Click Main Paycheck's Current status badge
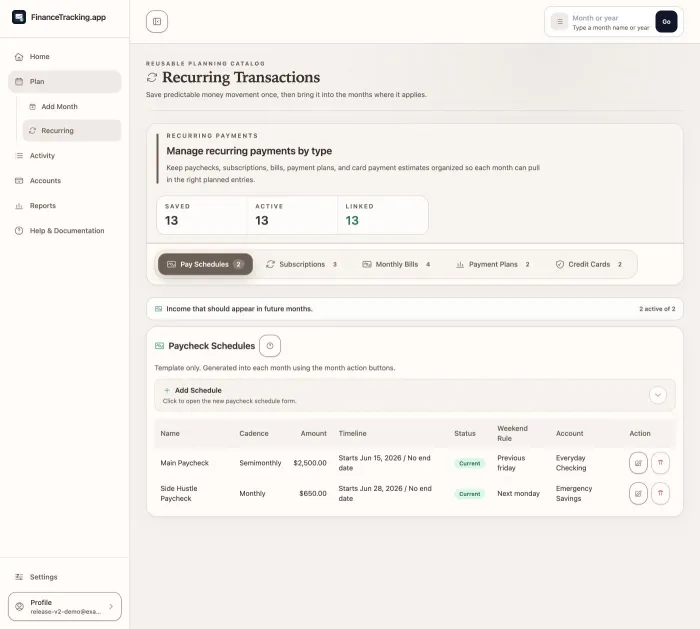Screen dimensions: 700x629 coord(470,463)
